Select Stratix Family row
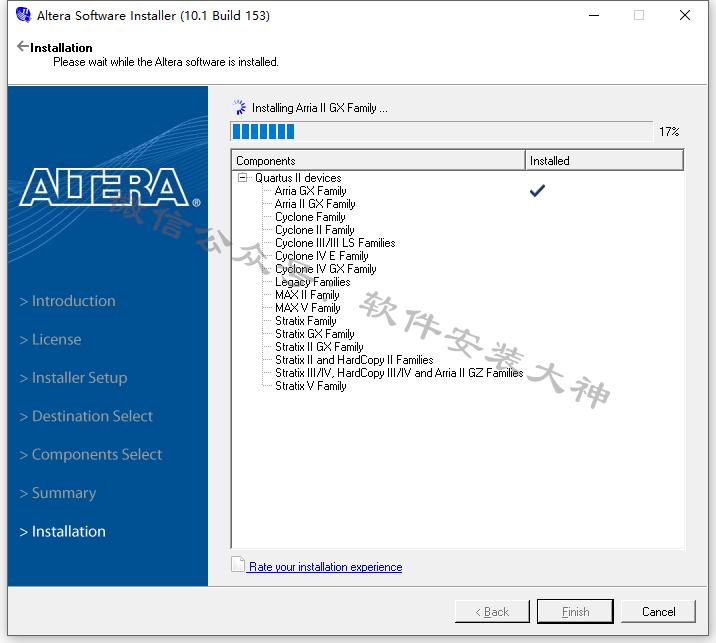716x643 pixels. tap(305, 321)
